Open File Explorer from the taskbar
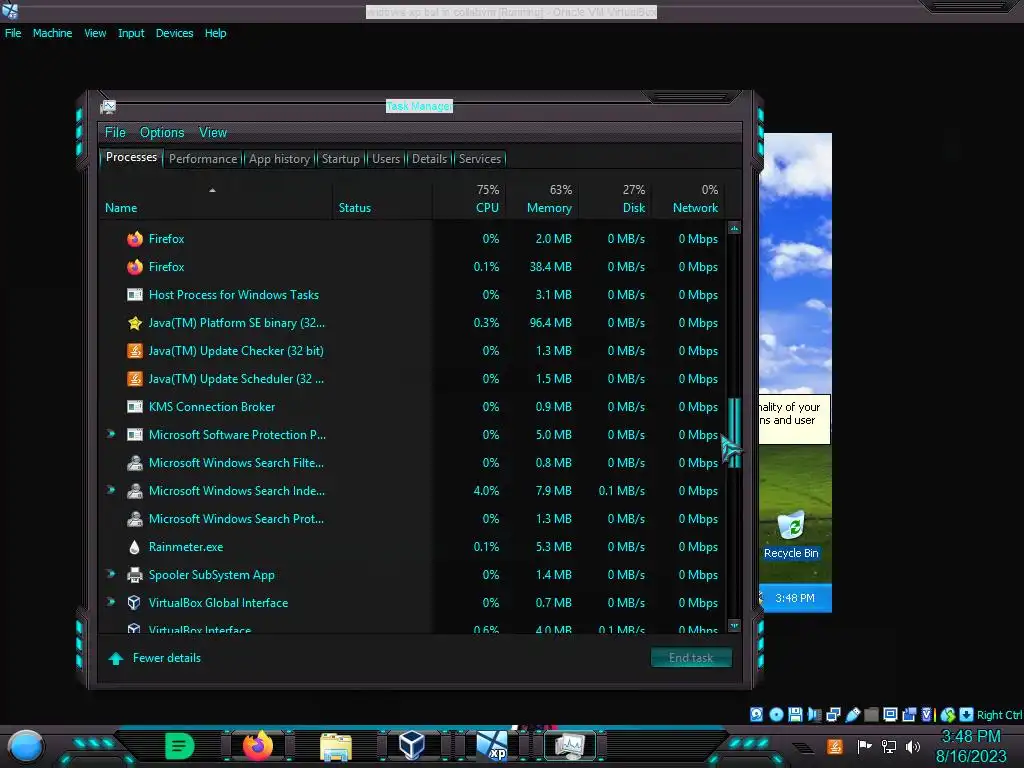This screenshot has height=768, width=1024. tap(336, 746)
